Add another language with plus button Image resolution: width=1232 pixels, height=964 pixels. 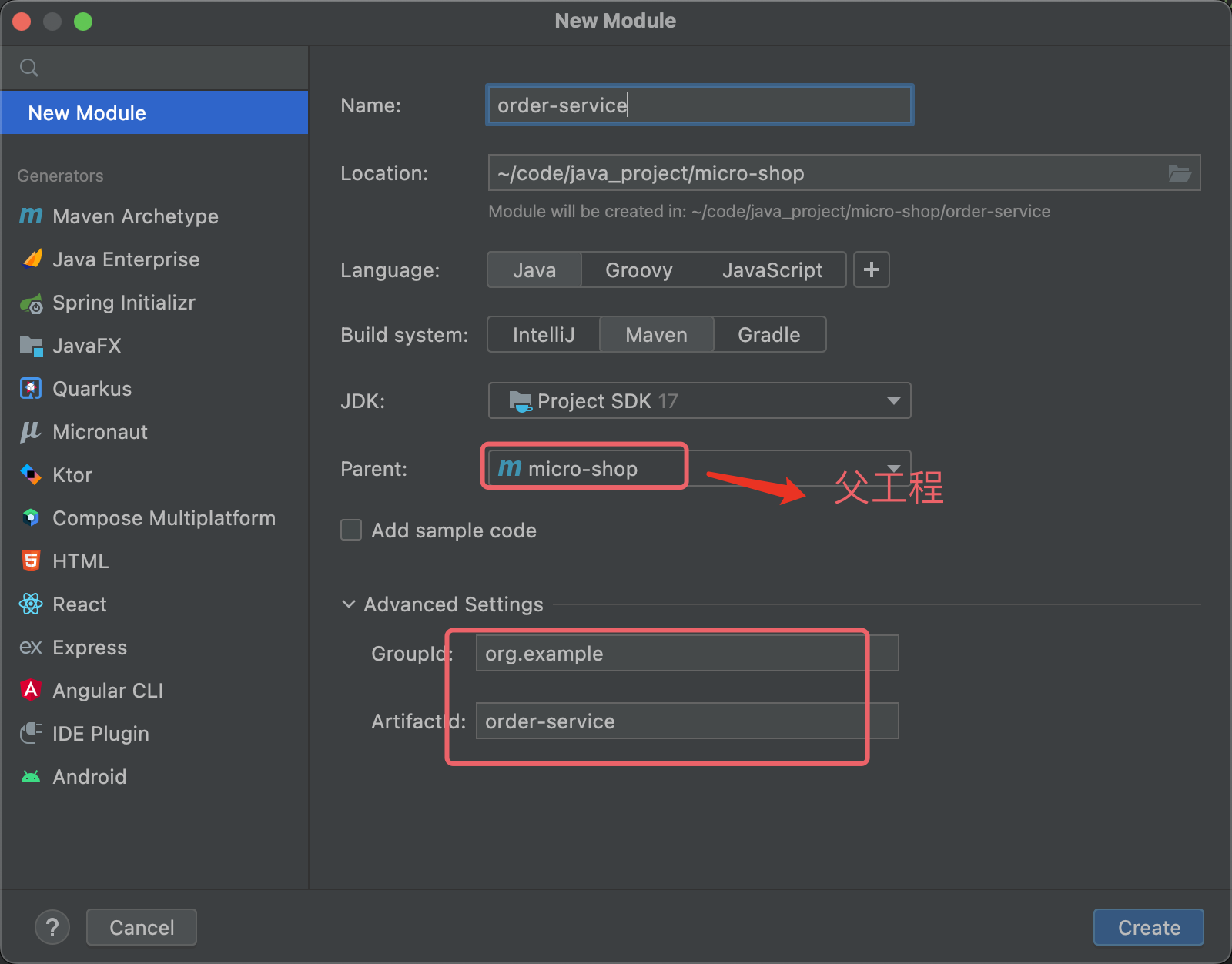click(x=872, y=269)
